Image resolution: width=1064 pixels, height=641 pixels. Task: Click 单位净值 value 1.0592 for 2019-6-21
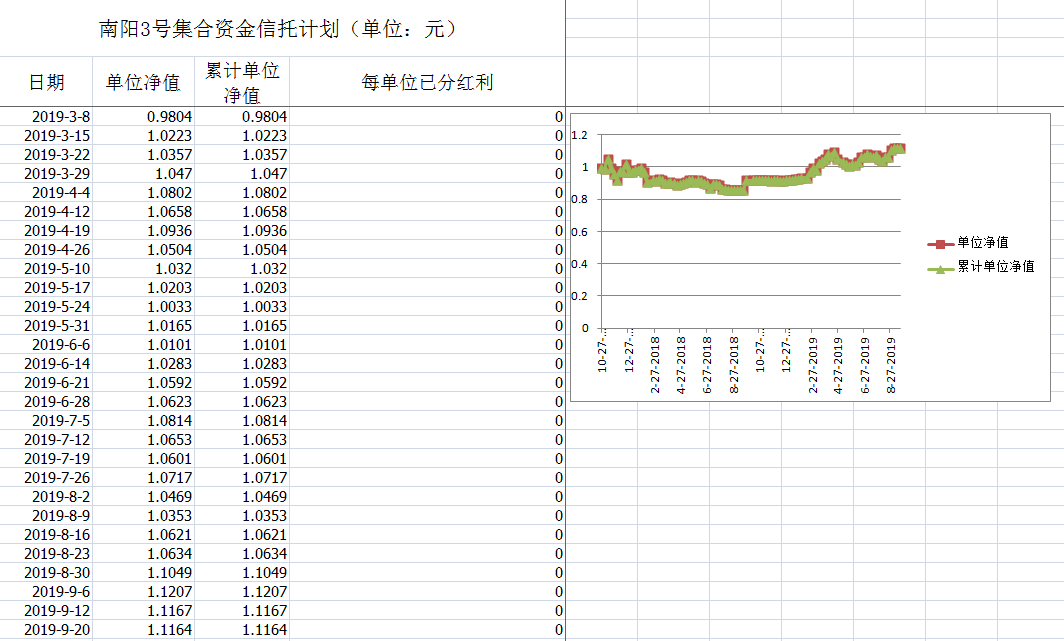[143, 383]
